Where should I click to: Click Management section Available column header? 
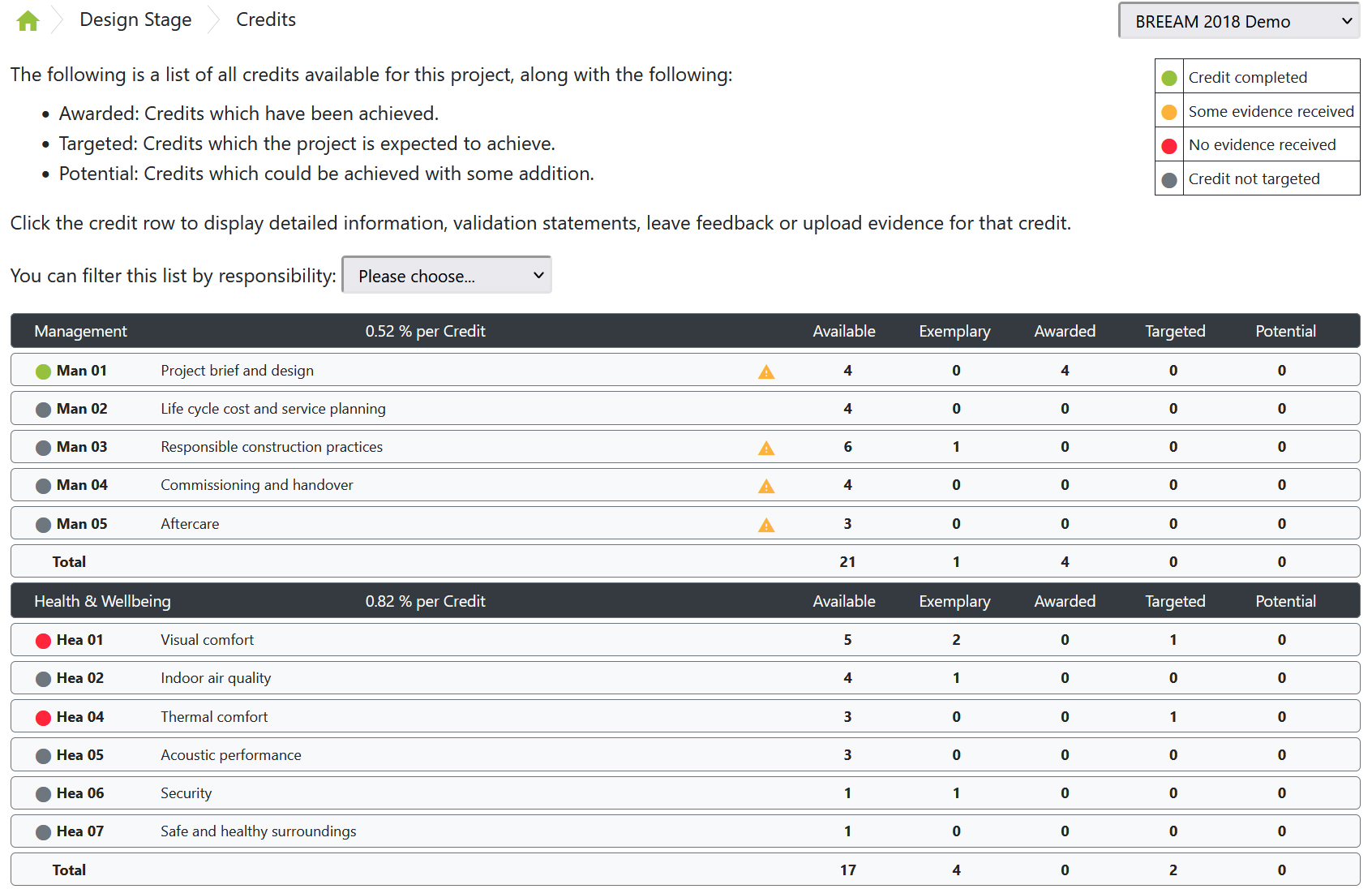coord(844,331)
